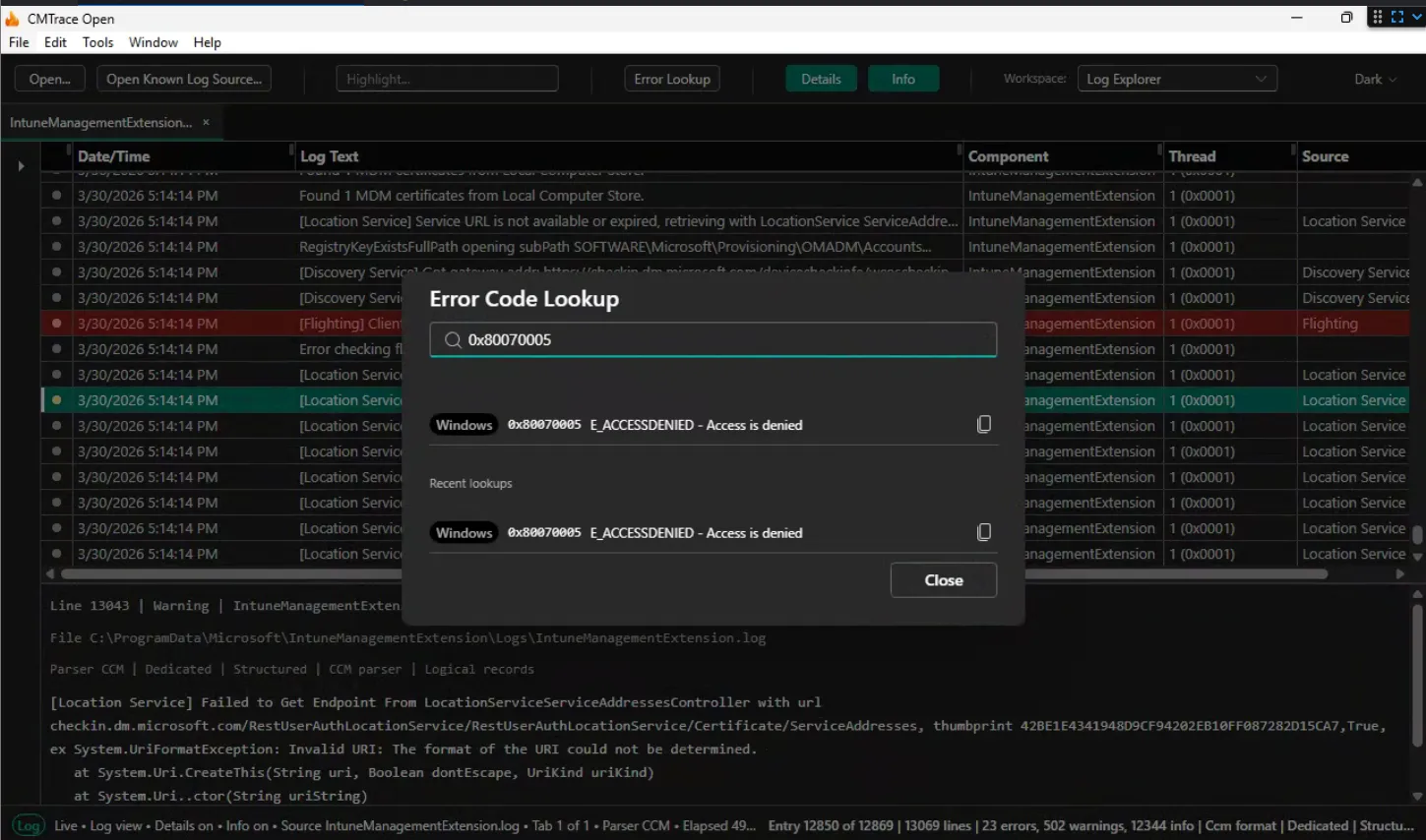This screenshot has width=1426, height=840.
Task: Click the CMTrace flame icon in the title bar
Action: pos(12,18)
